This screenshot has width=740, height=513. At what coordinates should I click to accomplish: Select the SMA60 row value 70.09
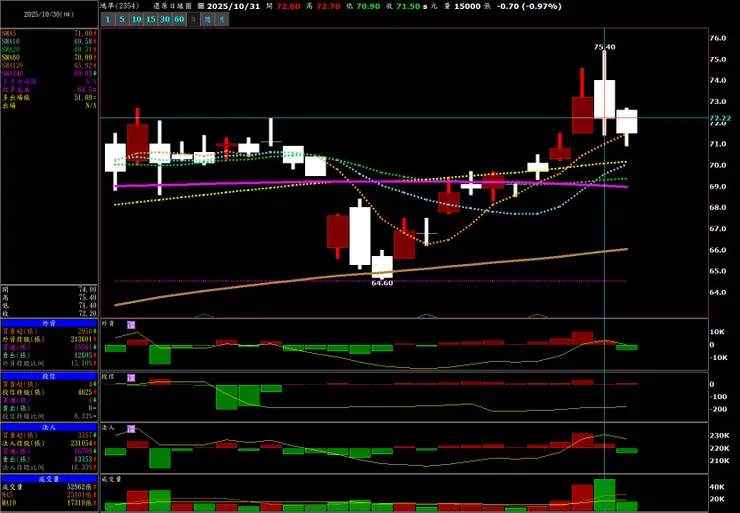click(85, 58)
